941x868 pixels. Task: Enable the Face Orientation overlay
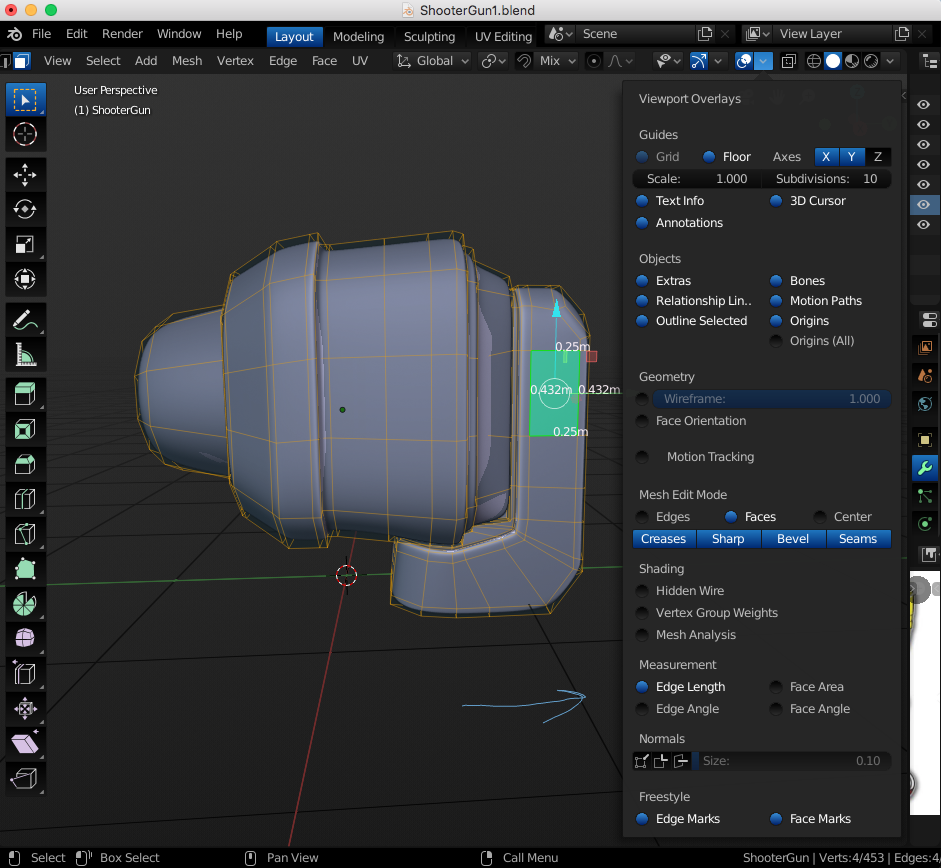(641, 421)
